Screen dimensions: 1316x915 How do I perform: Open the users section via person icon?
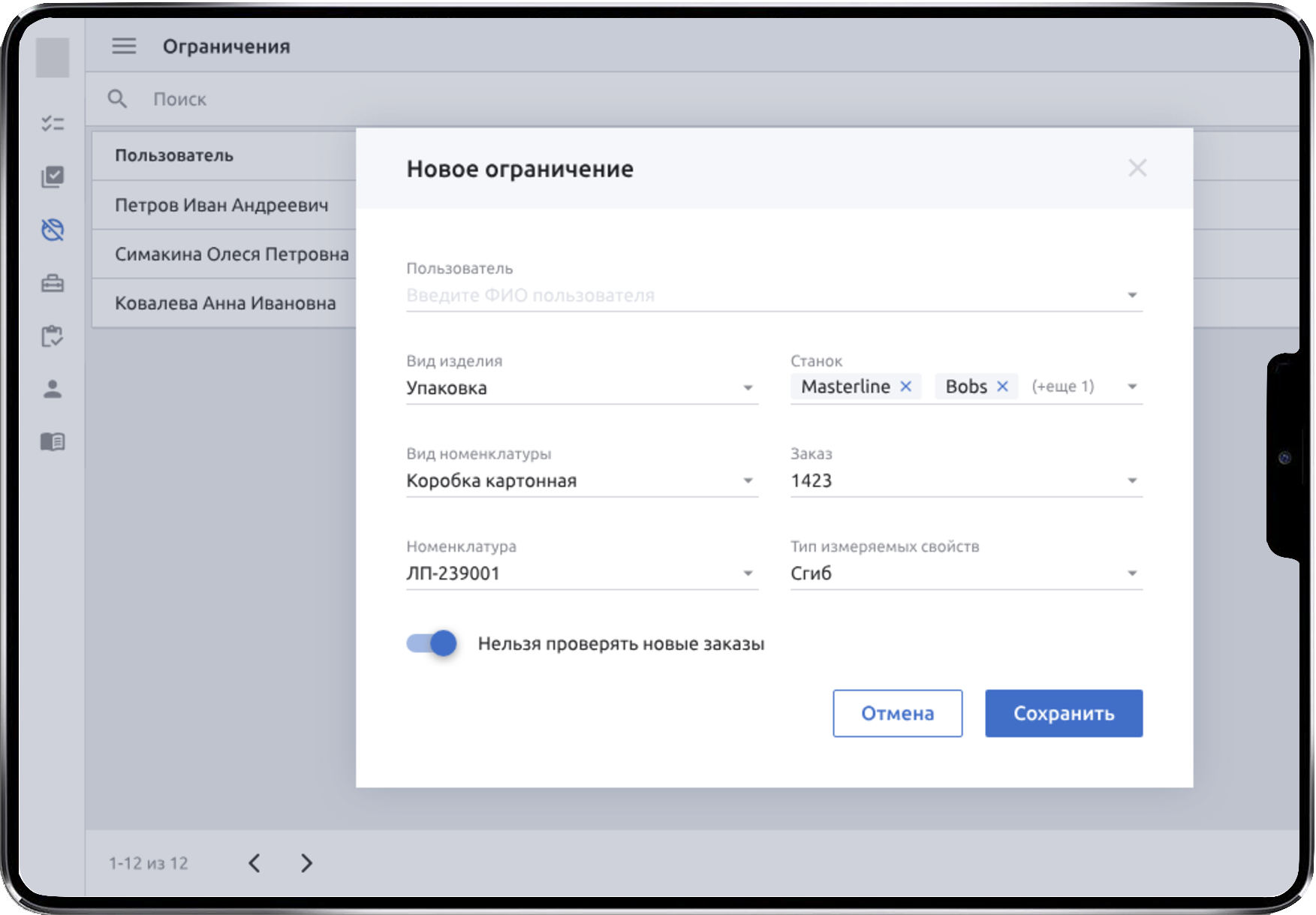(x=53, y=389)
